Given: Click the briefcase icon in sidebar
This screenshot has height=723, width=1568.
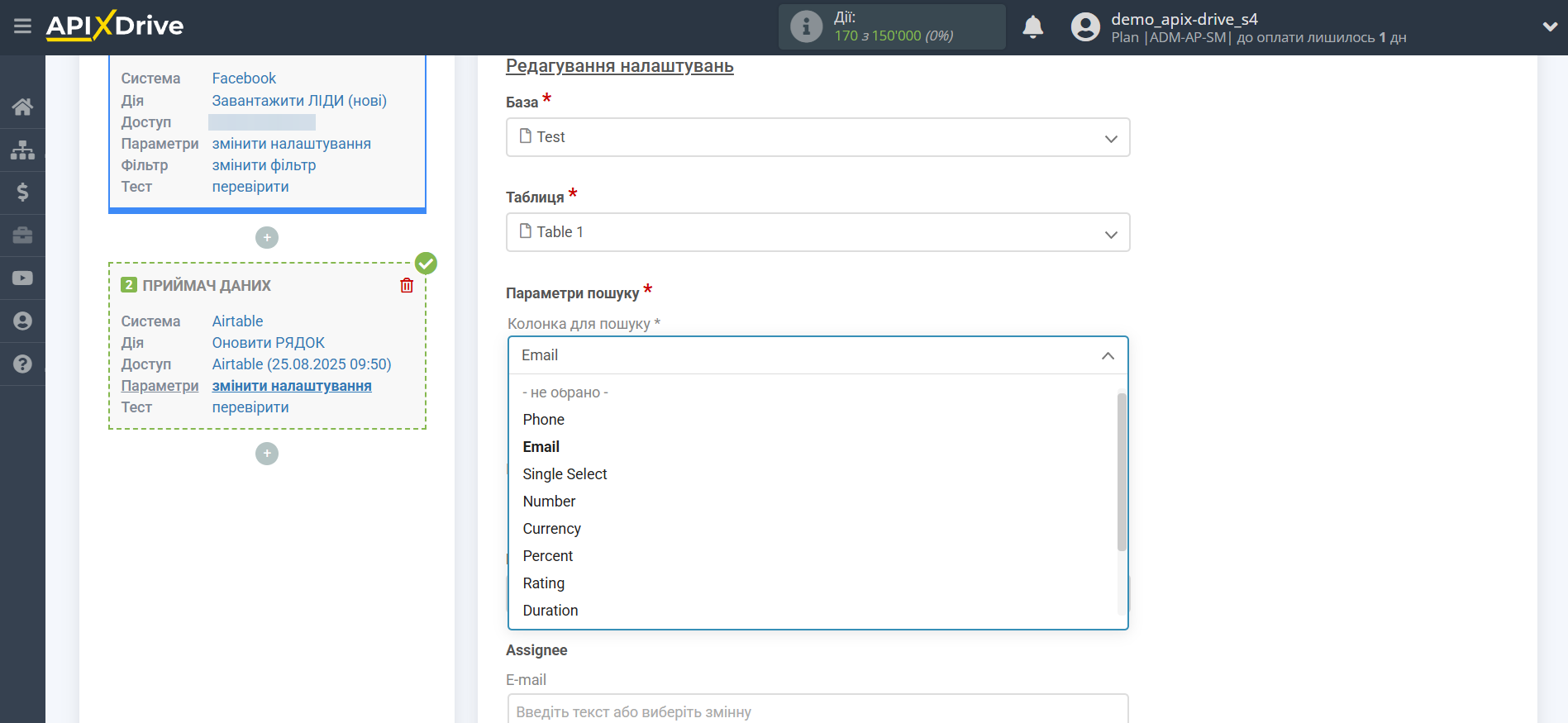Looking at the screenshot, I should click(x=22, y=235).
